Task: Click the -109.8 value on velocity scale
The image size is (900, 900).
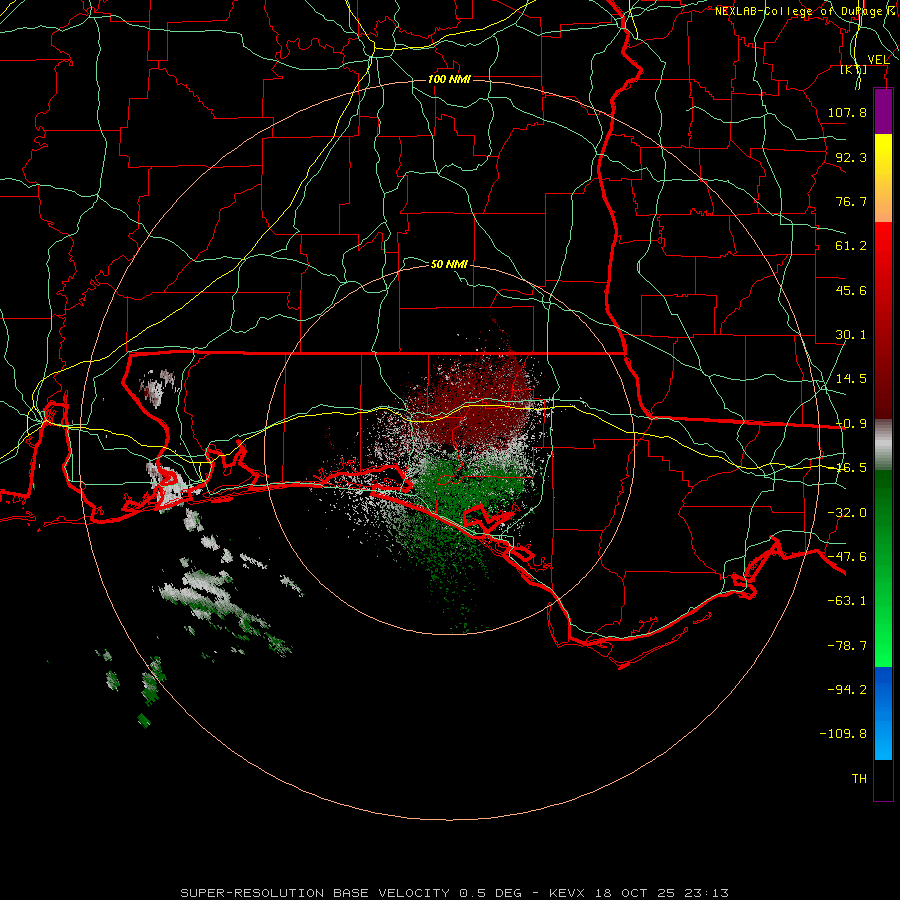Action: point(843,734)
